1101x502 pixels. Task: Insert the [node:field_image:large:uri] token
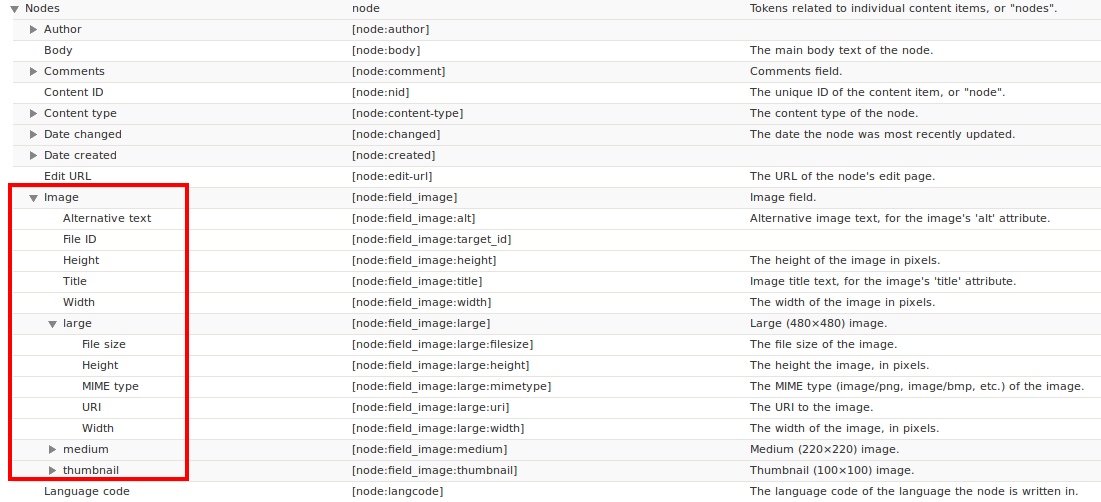[430, 407]
